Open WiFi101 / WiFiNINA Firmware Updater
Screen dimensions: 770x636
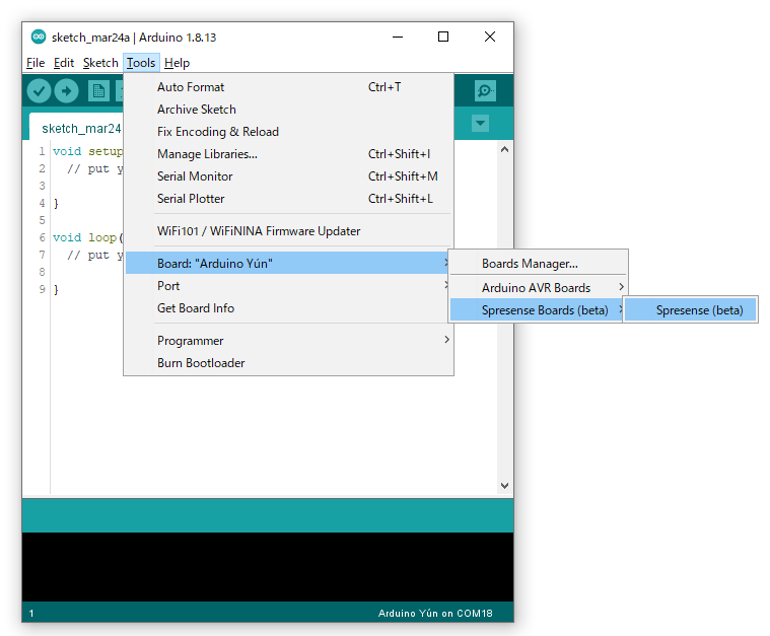258,231
